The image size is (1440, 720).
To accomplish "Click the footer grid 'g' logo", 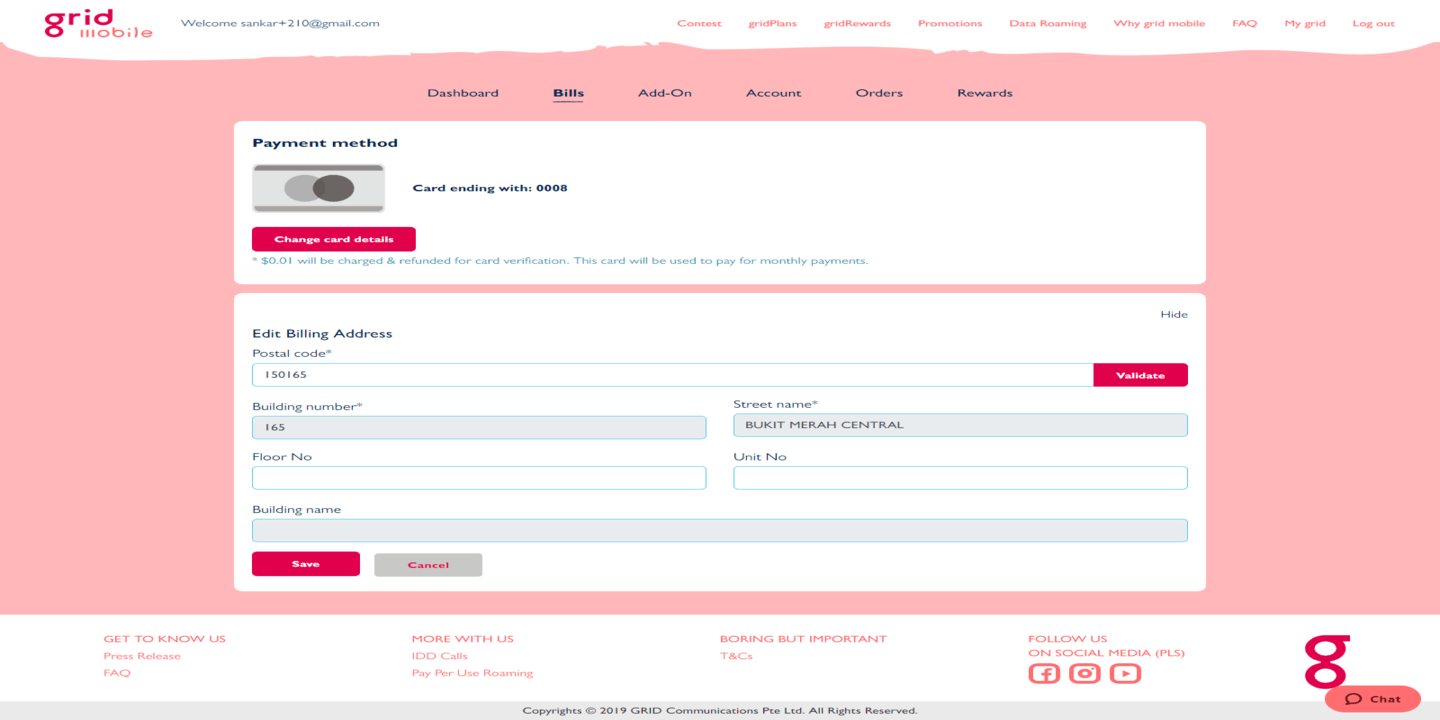I will pyautogui.click(x=1327, y=661).
